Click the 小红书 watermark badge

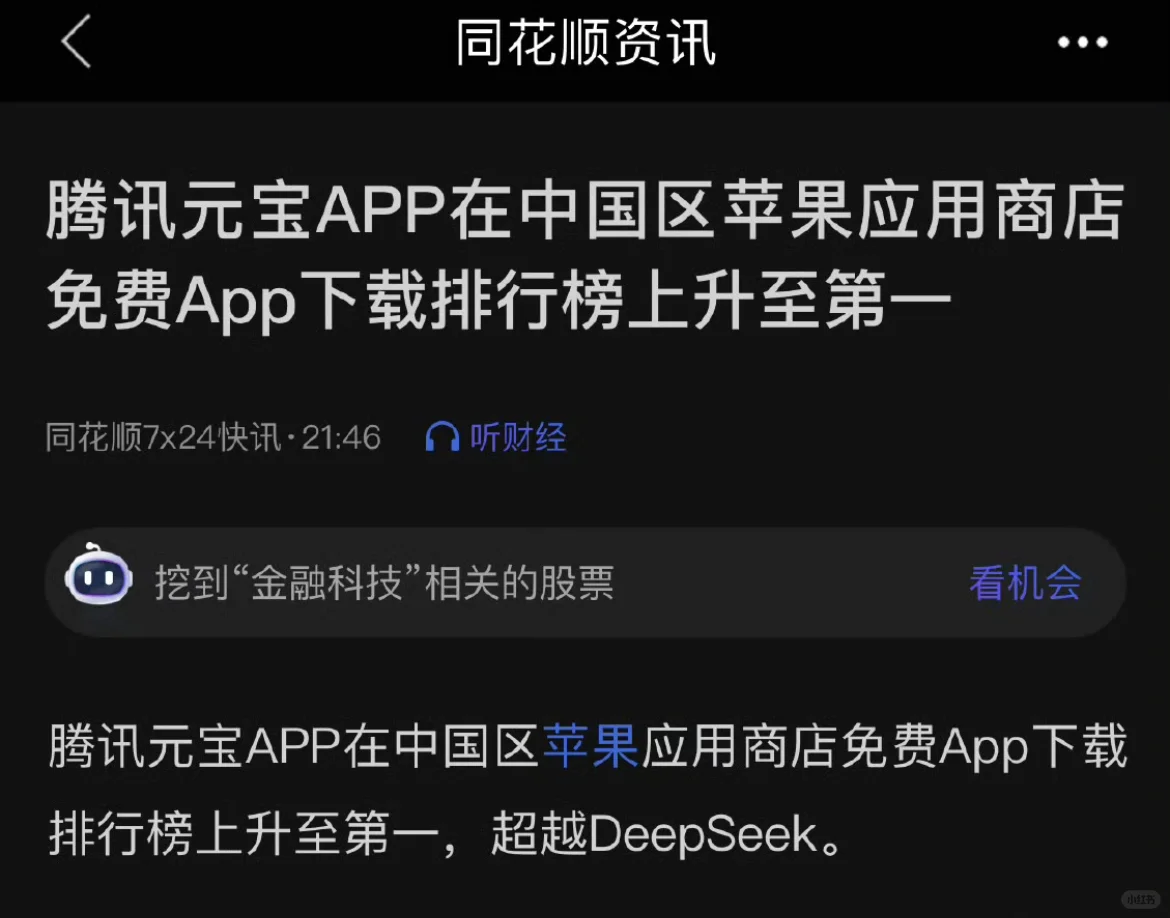(x=1141, y=899)
